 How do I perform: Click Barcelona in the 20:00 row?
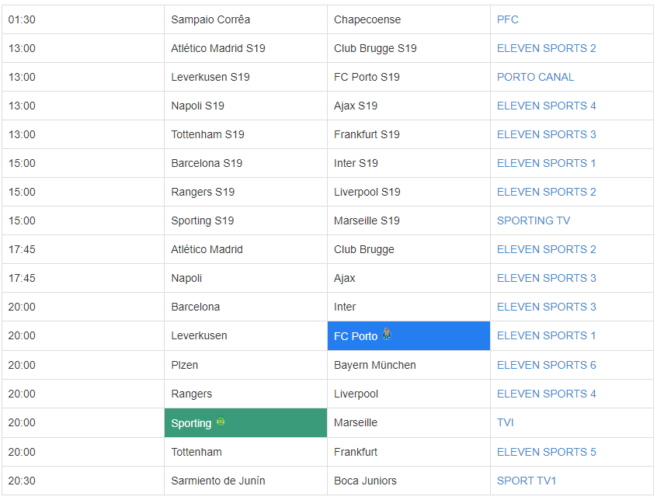coord(246,307)
